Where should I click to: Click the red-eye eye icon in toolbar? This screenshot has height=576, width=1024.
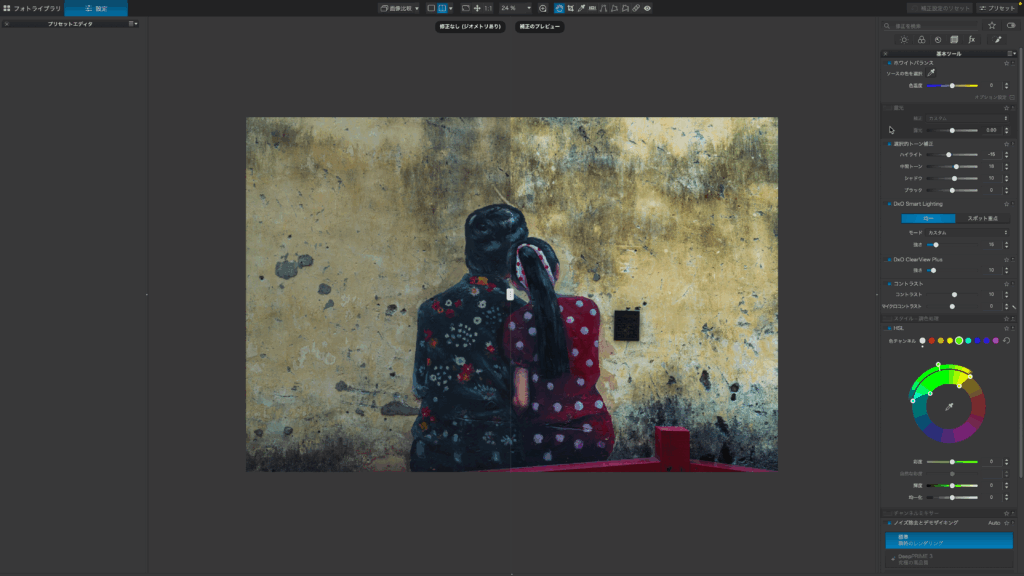tap(647, 8)
